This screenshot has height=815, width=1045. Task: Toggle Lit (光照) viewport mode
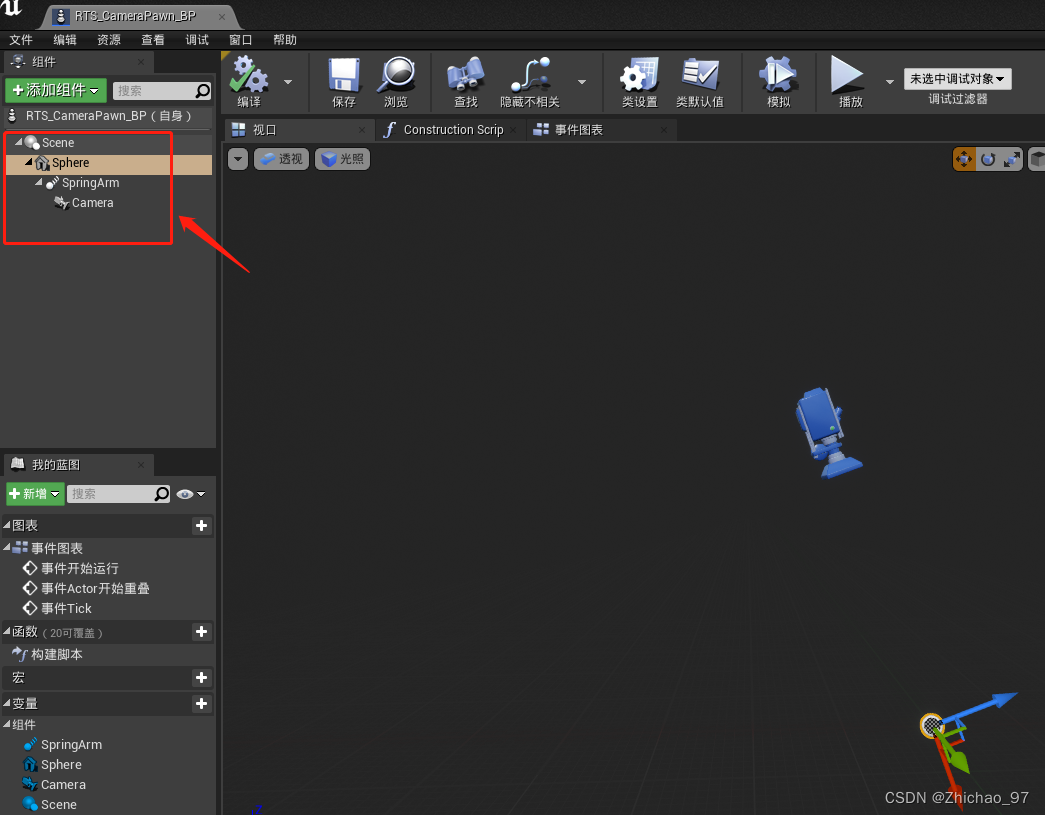click(341, 158)
